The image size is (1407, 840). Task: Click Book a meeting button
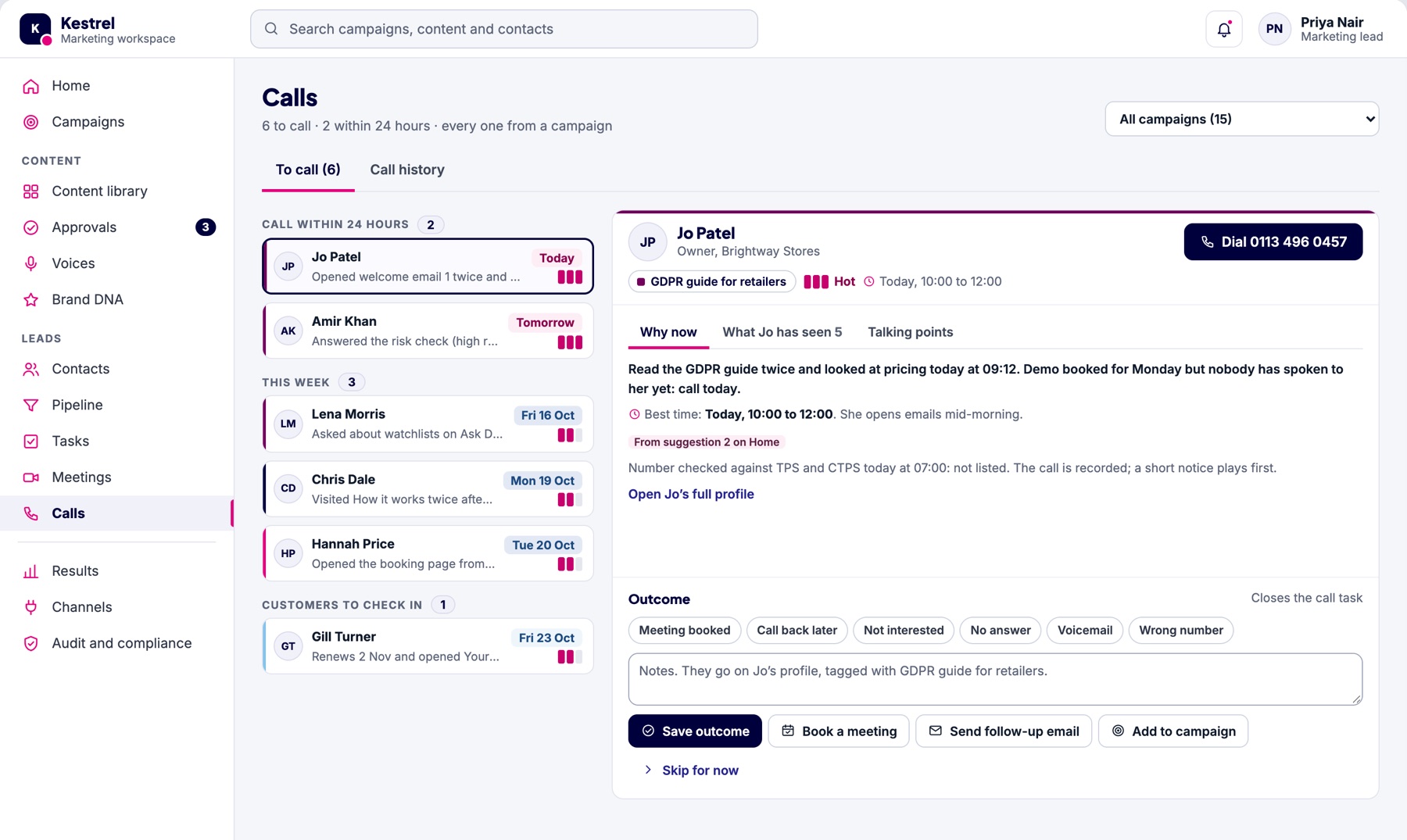point(839,731)
